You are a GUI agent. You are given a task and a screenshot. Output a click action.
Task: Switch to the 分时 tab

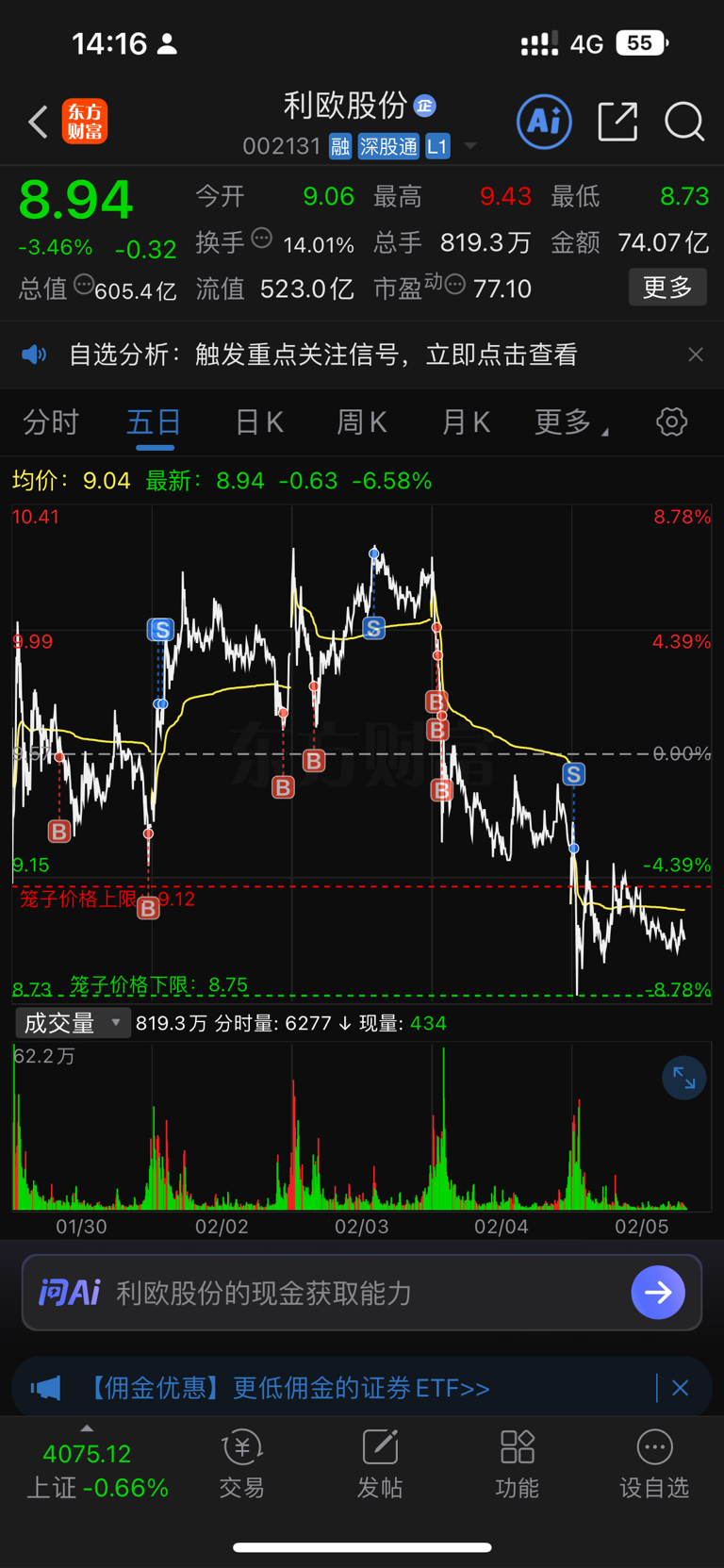51,422
